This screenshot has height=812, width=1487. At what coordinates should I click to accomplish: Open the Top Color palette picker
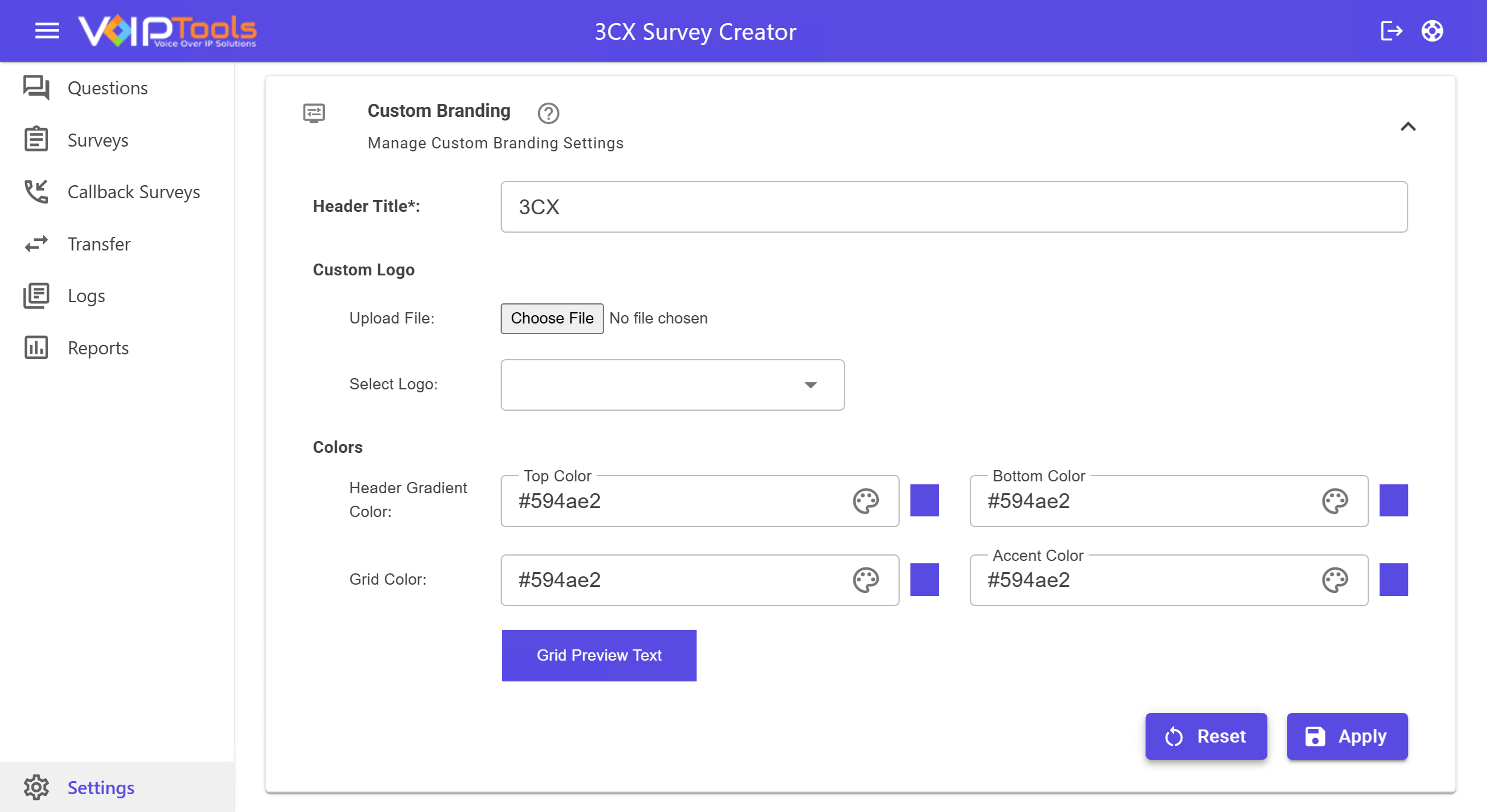(866, 501)
